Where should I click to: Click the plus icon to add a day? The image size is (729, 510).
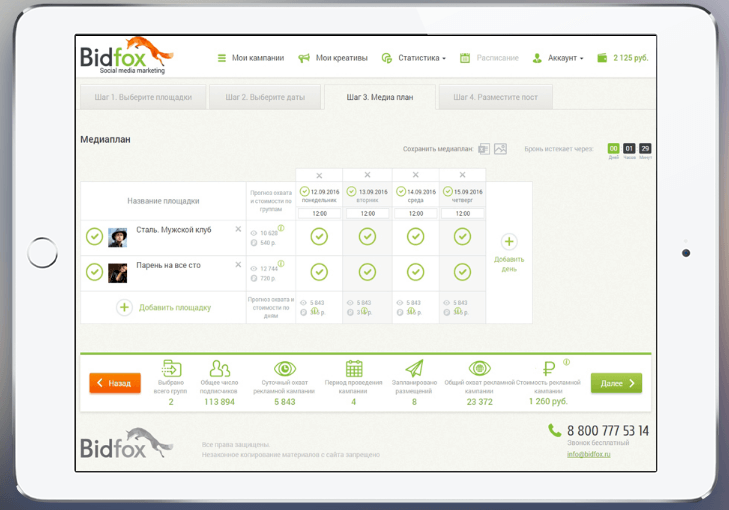pyautogui.click(x=508, y=242)
